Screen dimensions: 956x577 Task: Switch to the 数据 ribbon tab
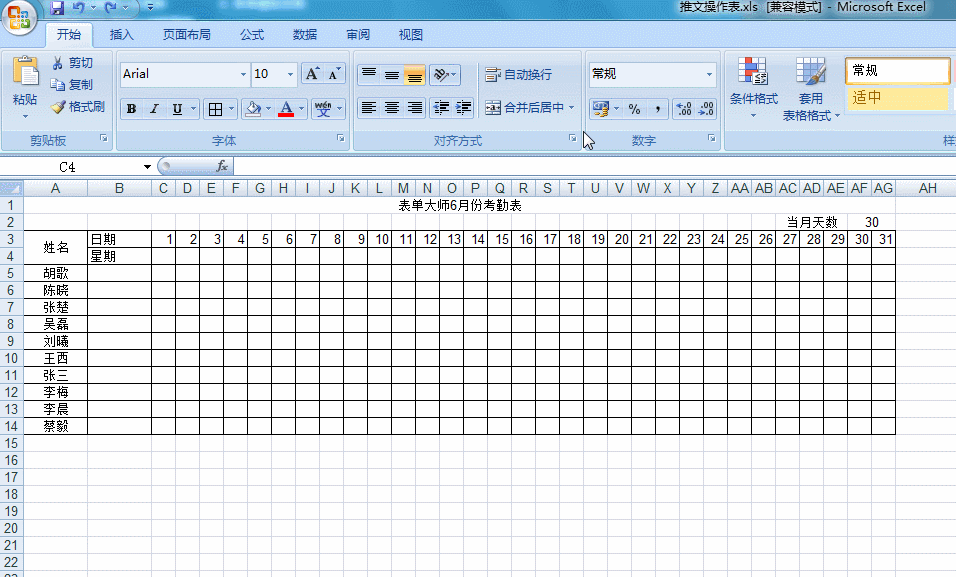point(305,35)
